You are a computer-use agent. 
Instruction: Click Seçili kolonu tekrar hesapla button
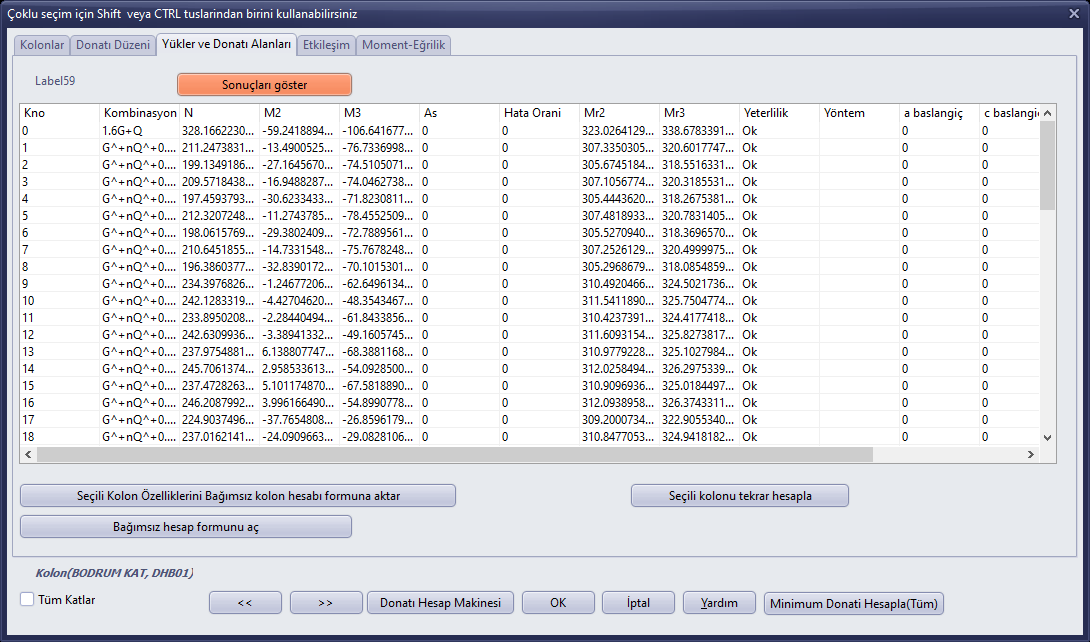tap(740, 496)
